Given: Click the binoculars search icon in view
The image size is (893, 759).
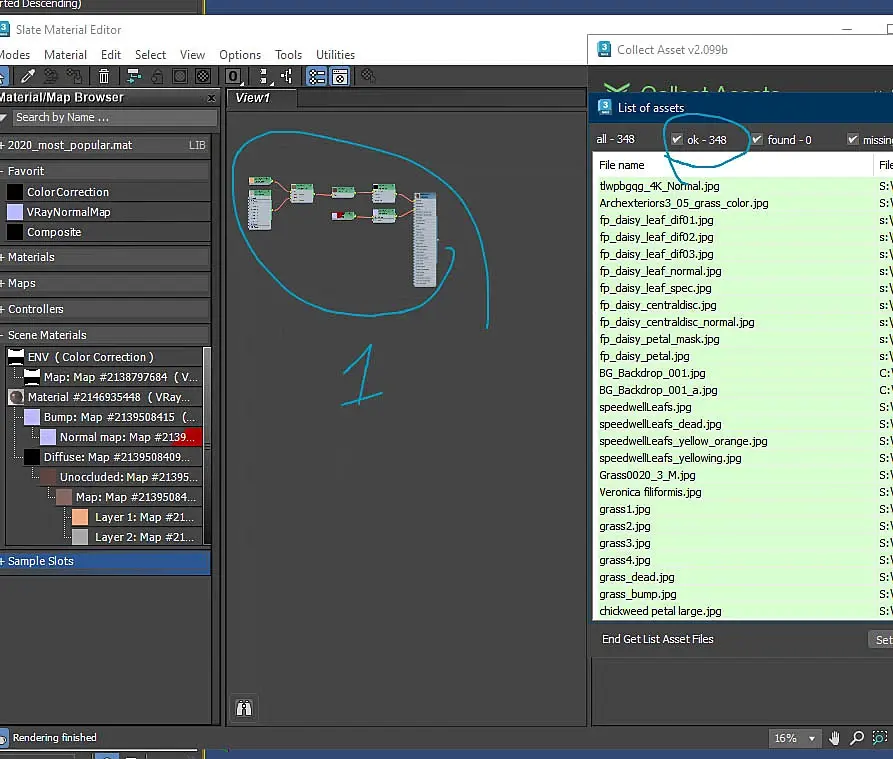Looking at the screenshot, I should coord(243,708).
